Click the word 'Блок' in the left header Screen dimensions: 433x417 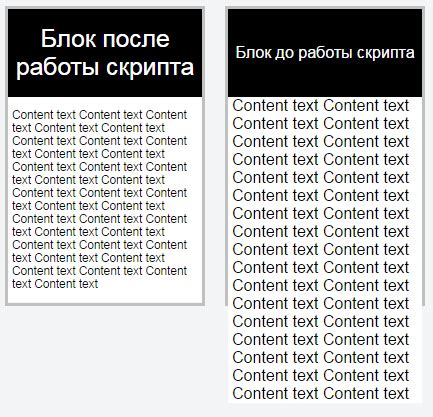[69, 39]
